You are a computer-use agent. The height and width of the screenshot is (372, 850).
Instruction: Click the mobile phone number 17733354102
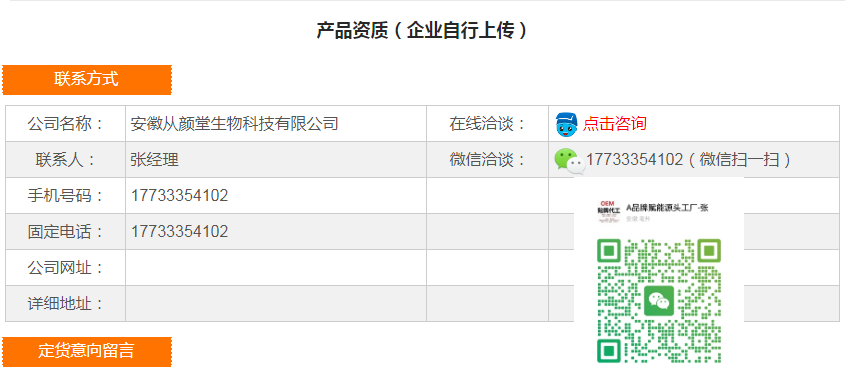tap(179, 195)
